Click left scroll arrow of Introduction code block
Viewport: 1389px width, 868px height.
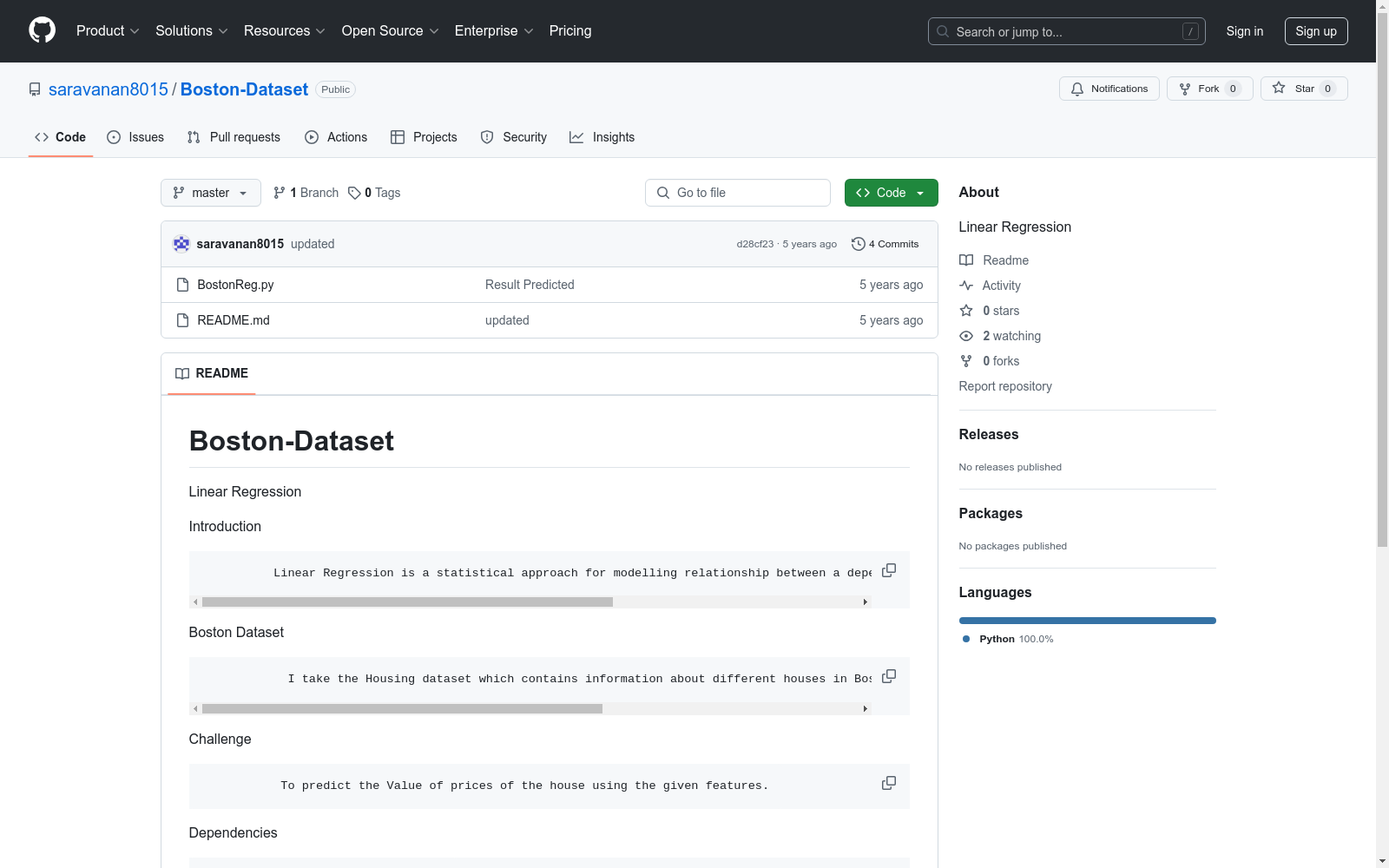[195, 602]
